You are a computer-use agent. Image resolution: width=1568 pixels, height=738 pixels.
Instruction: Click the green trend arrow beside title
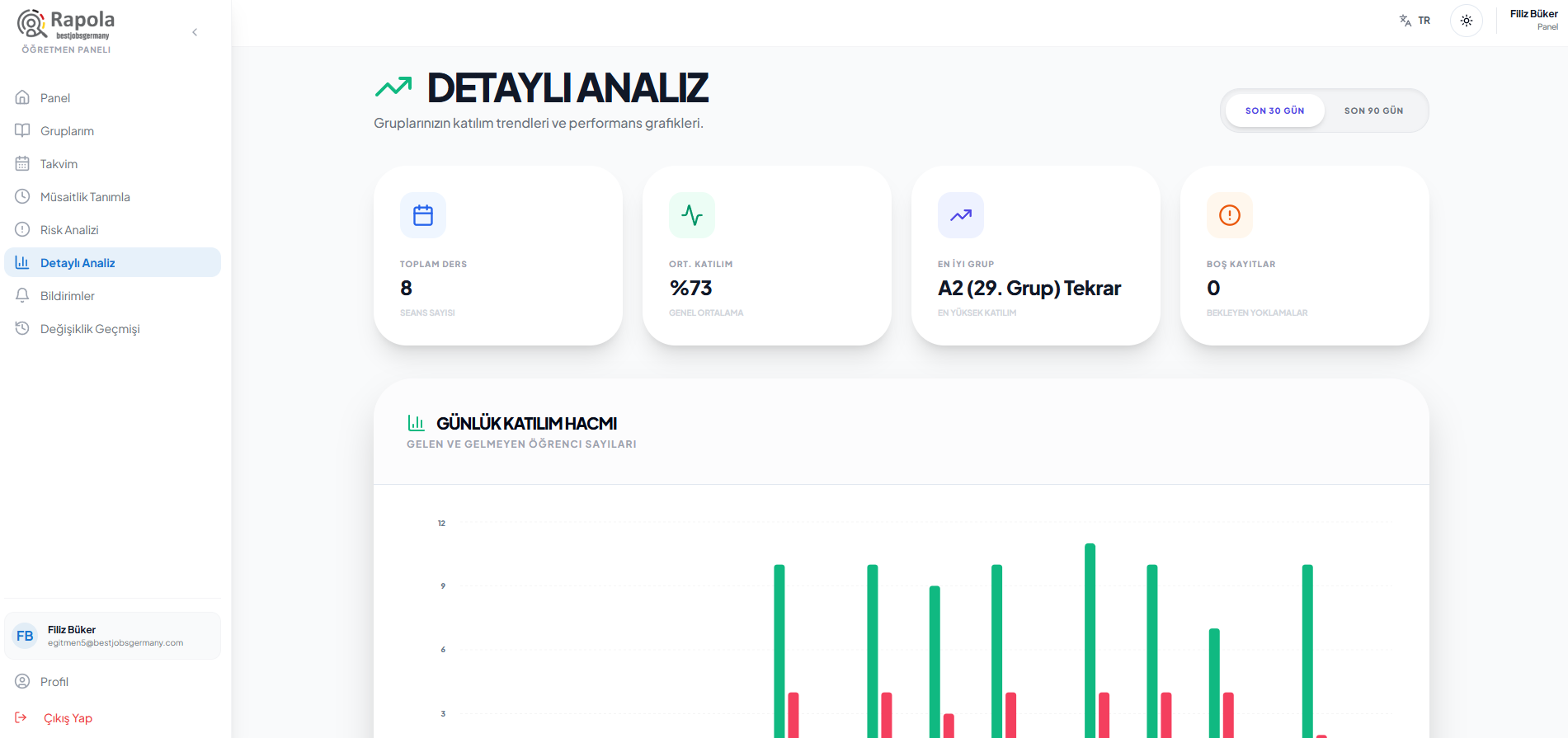(x=393, y=87)
